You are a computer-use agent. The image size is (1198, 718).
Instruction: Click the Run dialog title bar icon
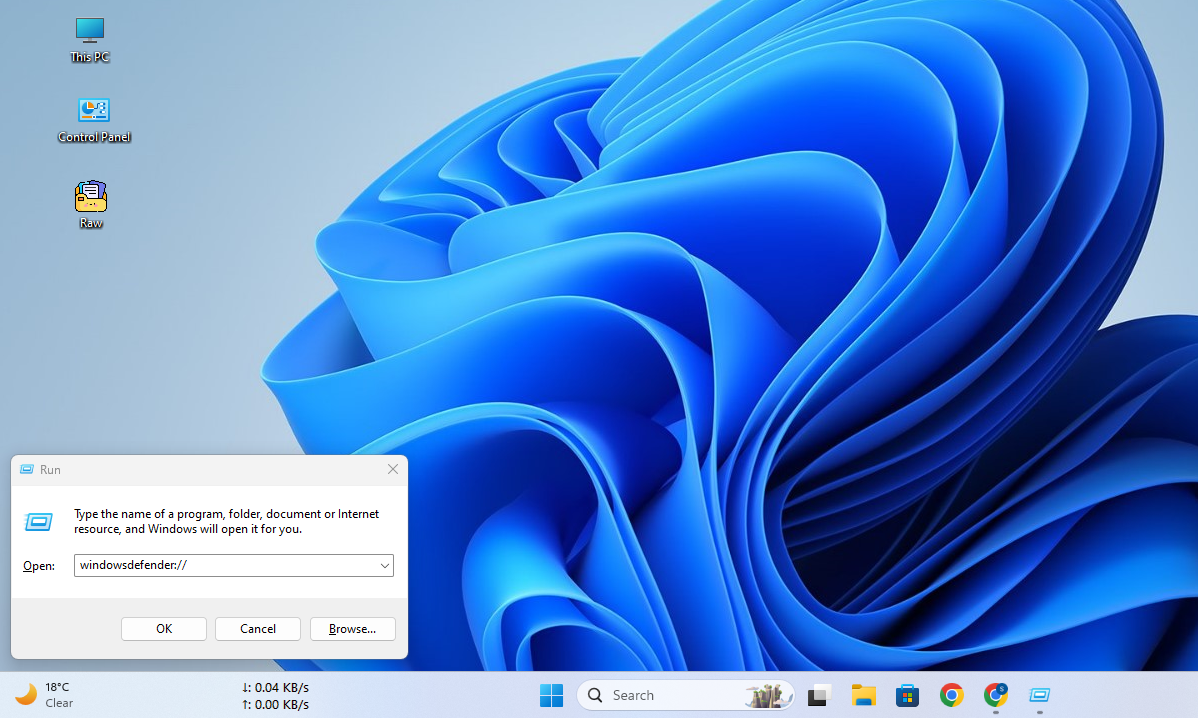coord(26,469)
